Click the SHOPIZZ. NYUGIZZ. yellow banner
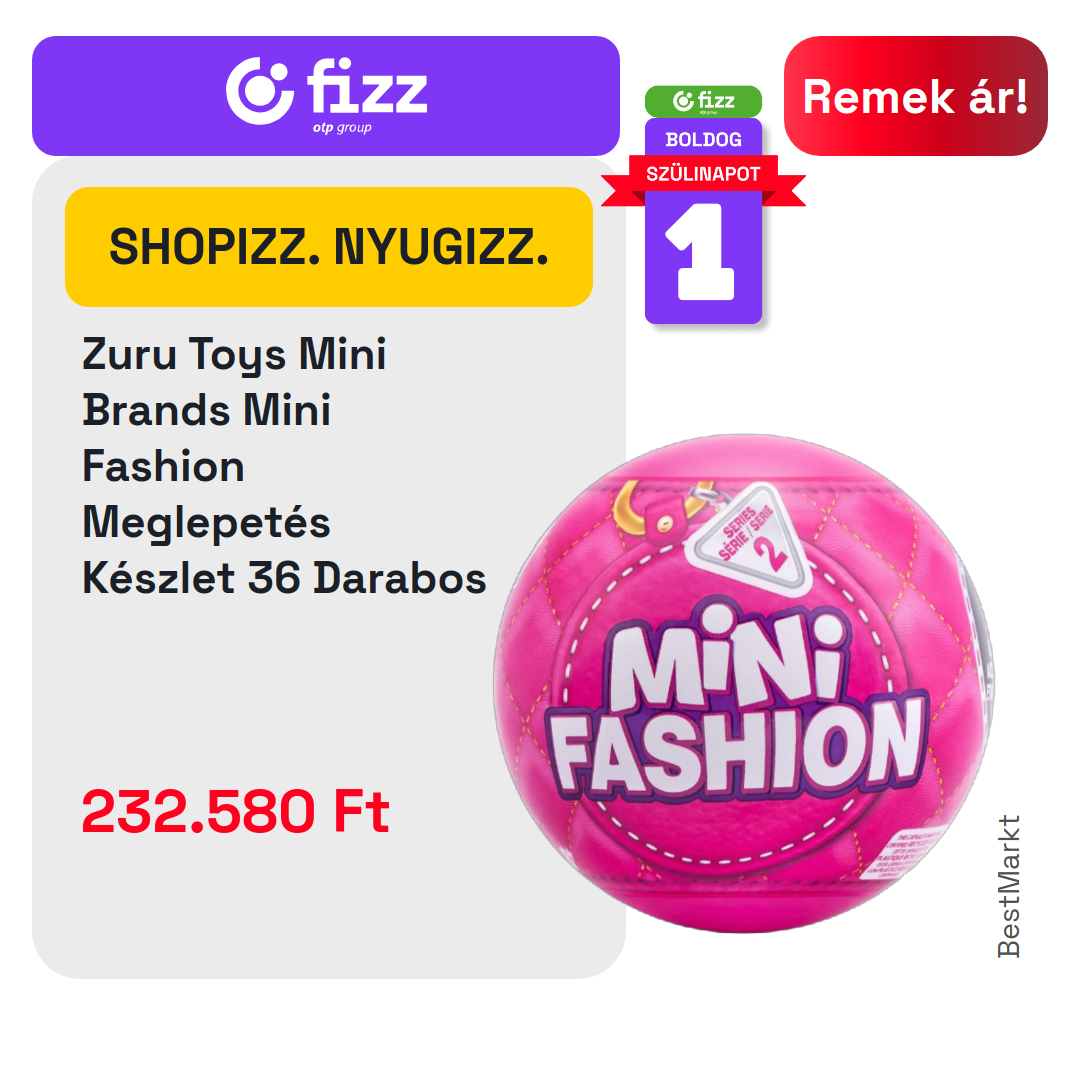 (329, 247)
